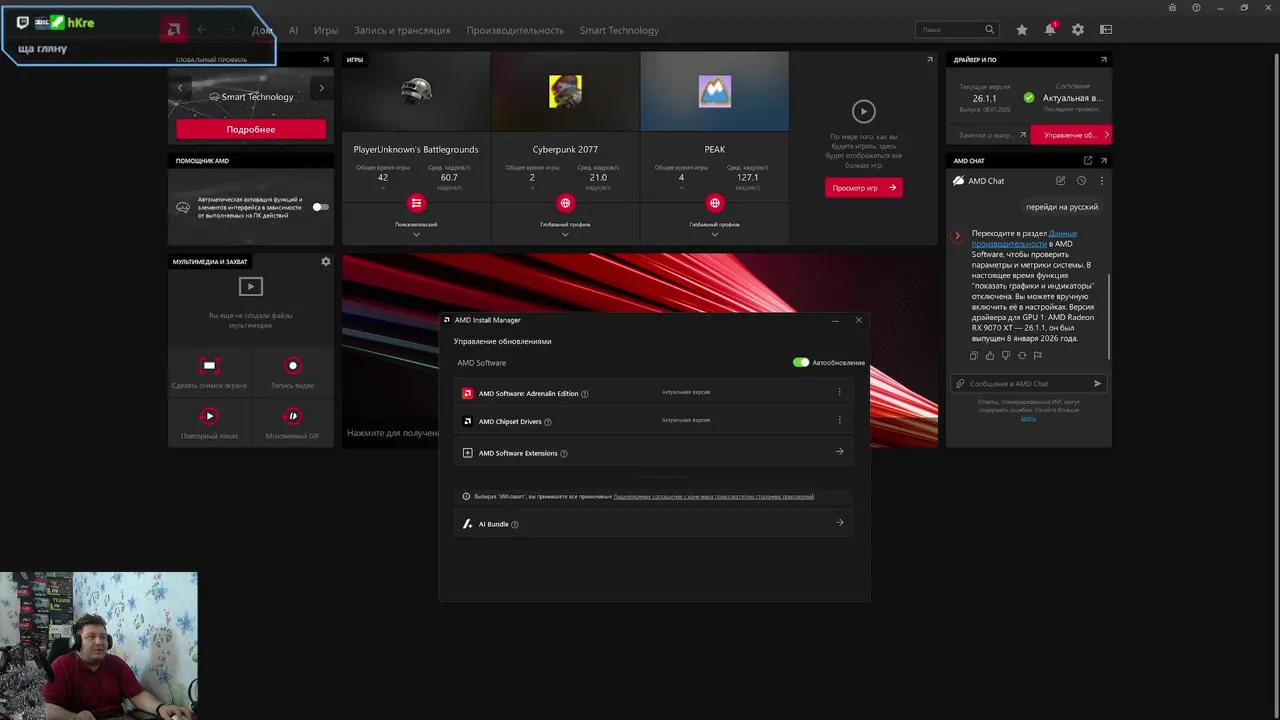Click the top bar search field
Viewport: 1280px width, 720px height.
point(957,30)
